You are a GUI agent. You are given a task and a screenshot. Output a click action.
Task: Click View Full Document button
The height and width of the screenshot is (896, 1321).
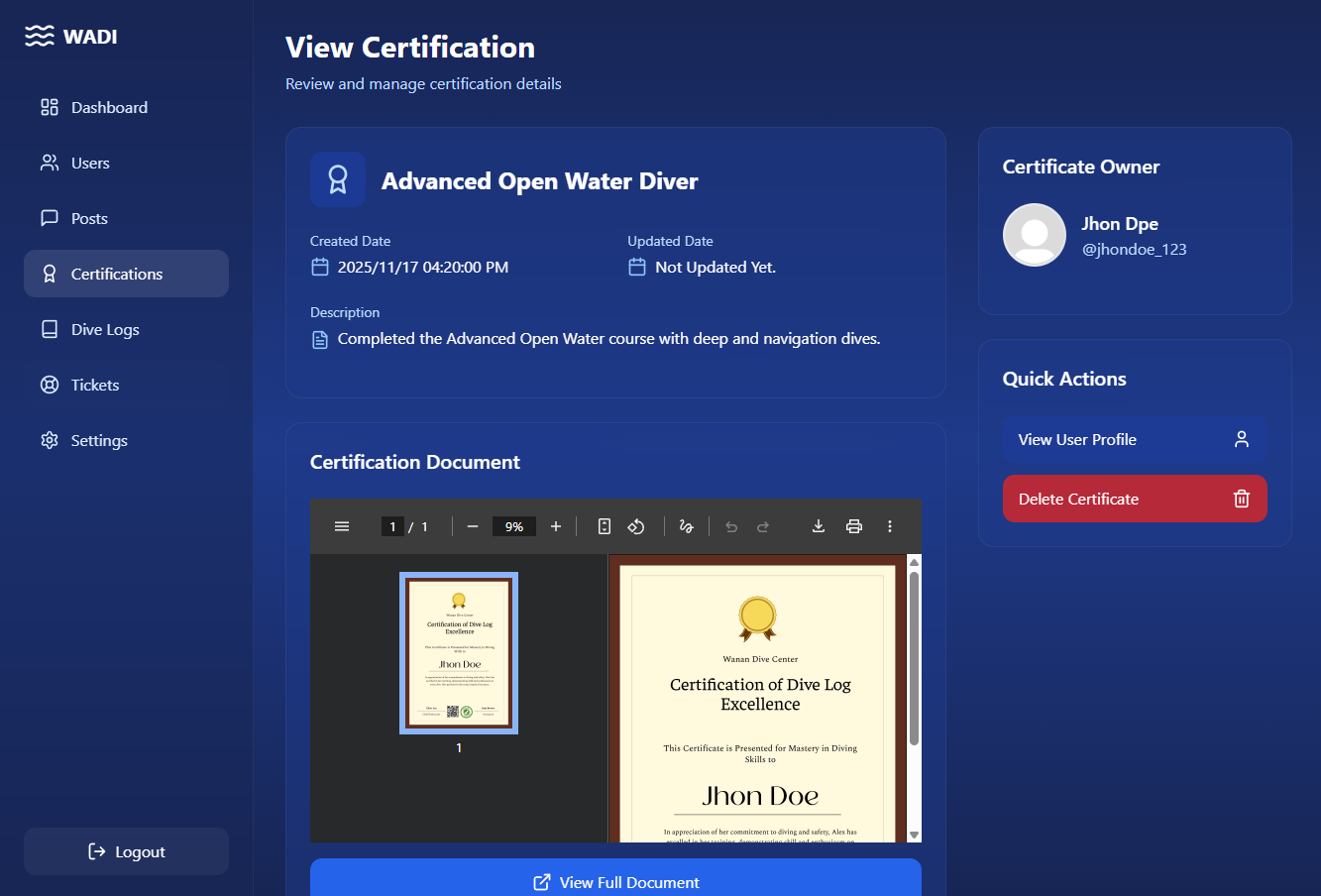[x=615, y=881]
